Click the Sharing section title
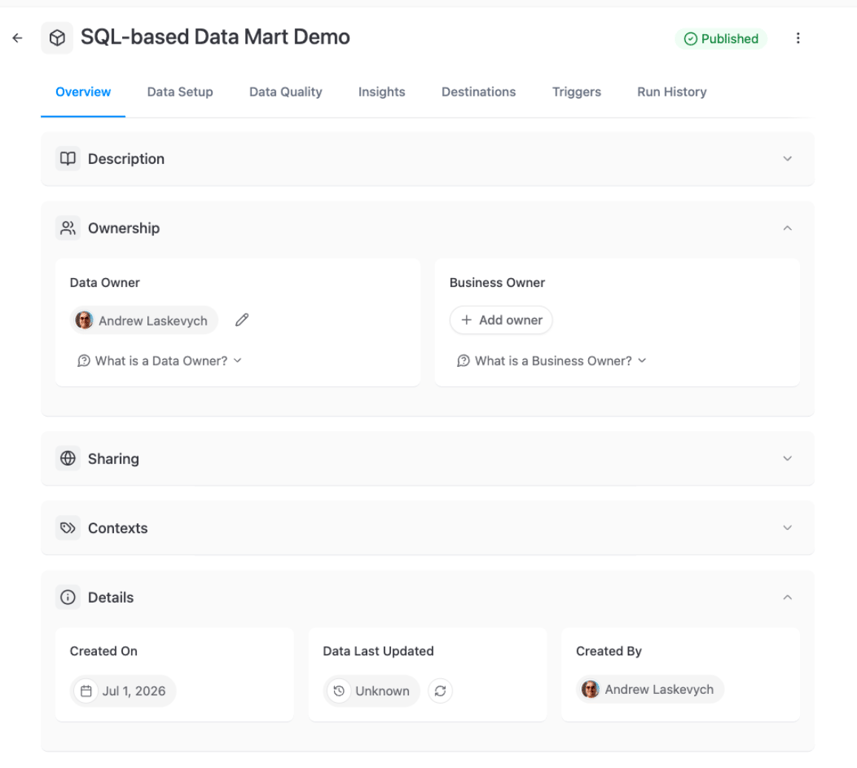 click(114, 459)
